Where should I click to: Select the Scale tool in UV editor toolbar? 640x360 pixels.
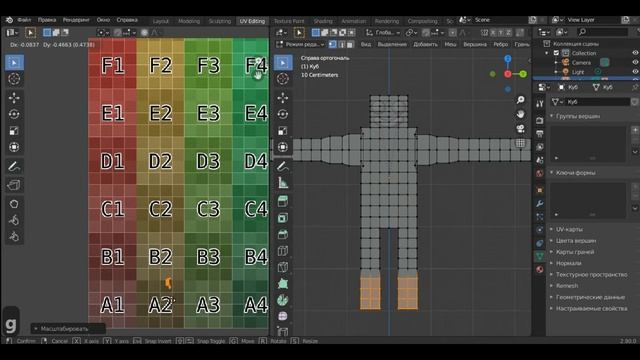(x=14, y=131)
